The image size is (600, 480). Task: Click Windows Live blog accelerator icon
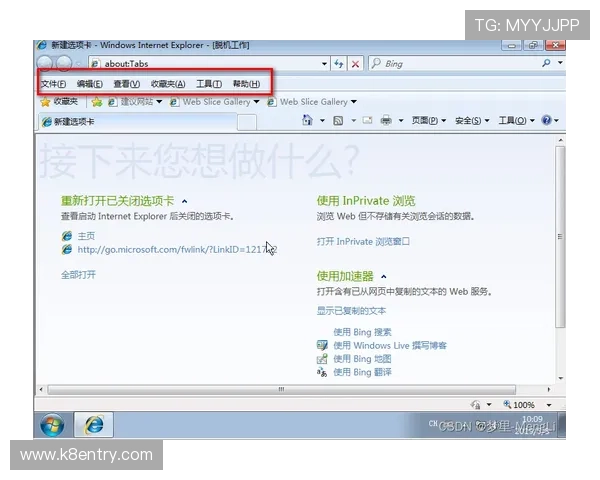coord(322,345)
